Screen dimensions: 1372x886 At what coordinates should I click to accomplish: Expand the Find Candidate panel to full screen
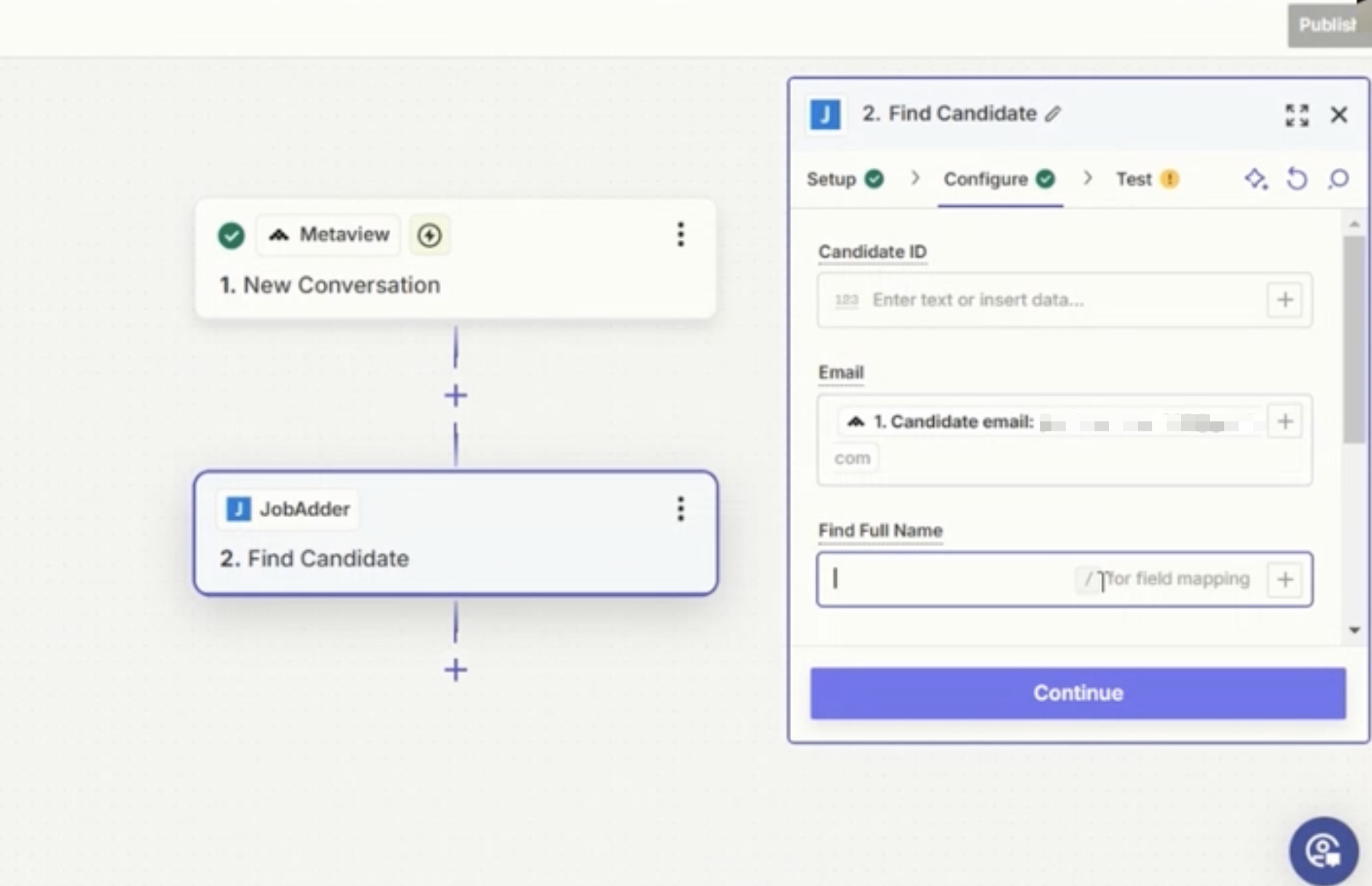[1296, 115]
